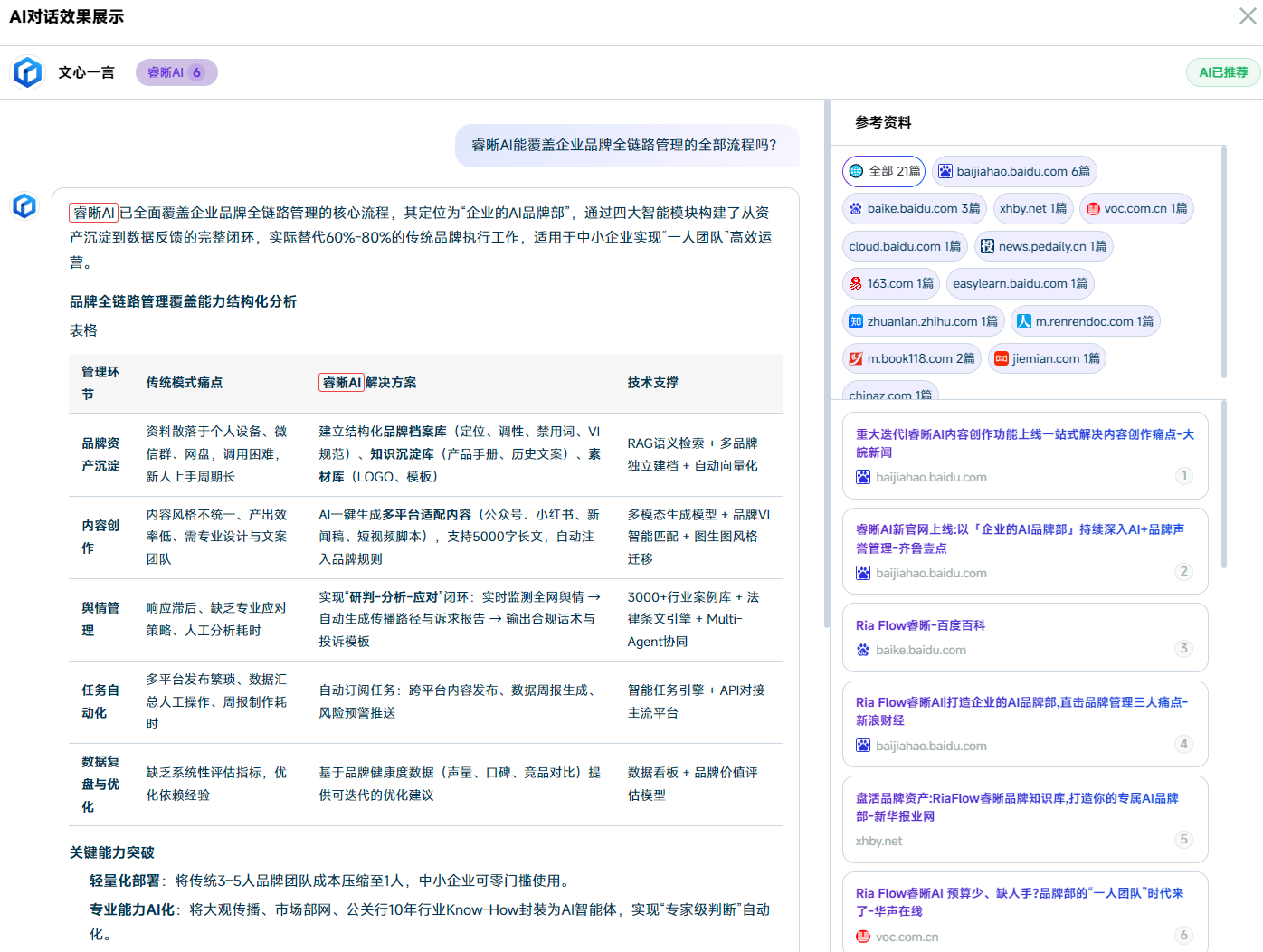Filter references by m.renrendoc.com 1篇
1263x952 pixels.
tap(1086, 321)
